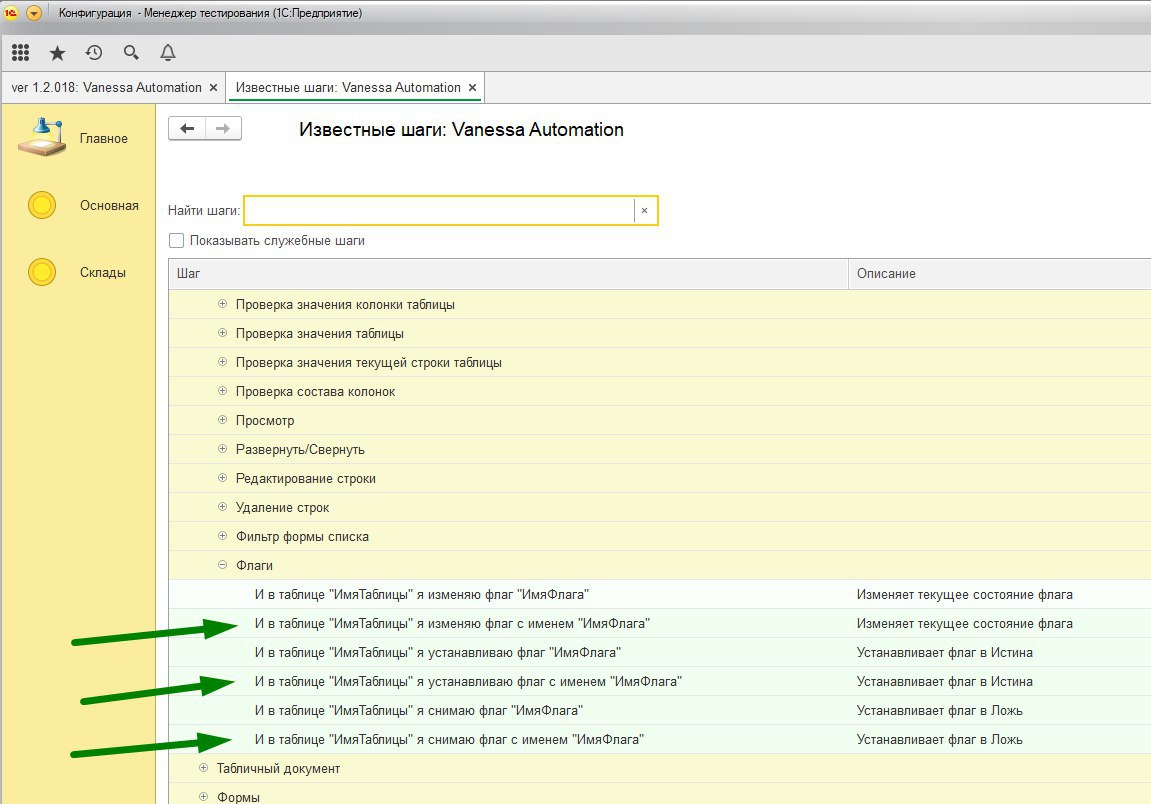
Task: Go back with the left arrow button
Action: point(187,128)
